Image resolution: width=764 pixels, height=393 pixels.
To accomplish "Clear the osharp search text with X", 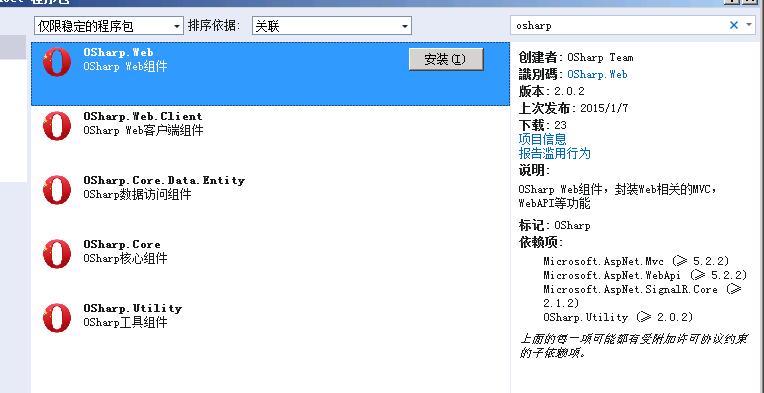I will [x=733, y=25].
